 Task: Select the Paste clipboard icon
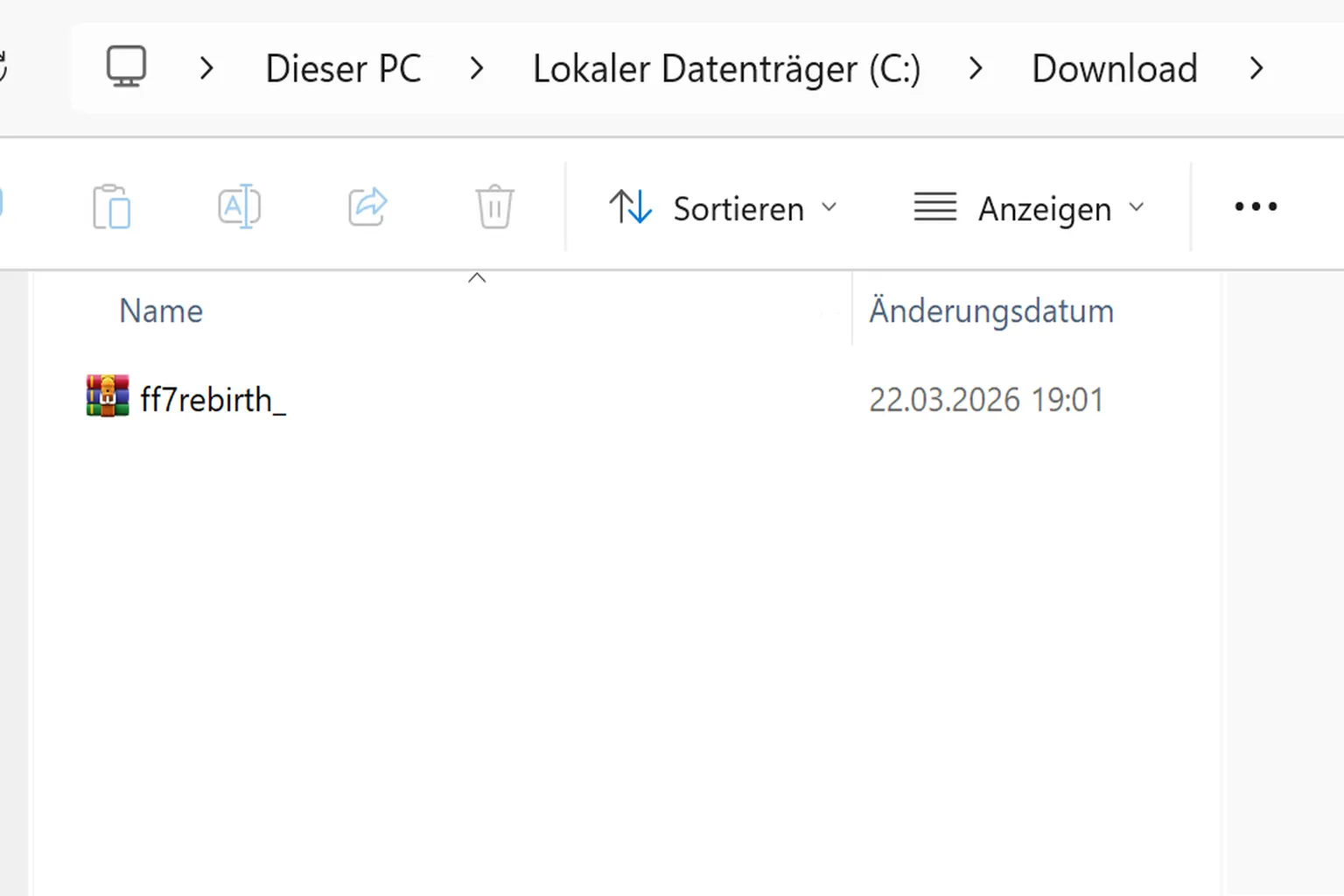[x=111, y=206]
